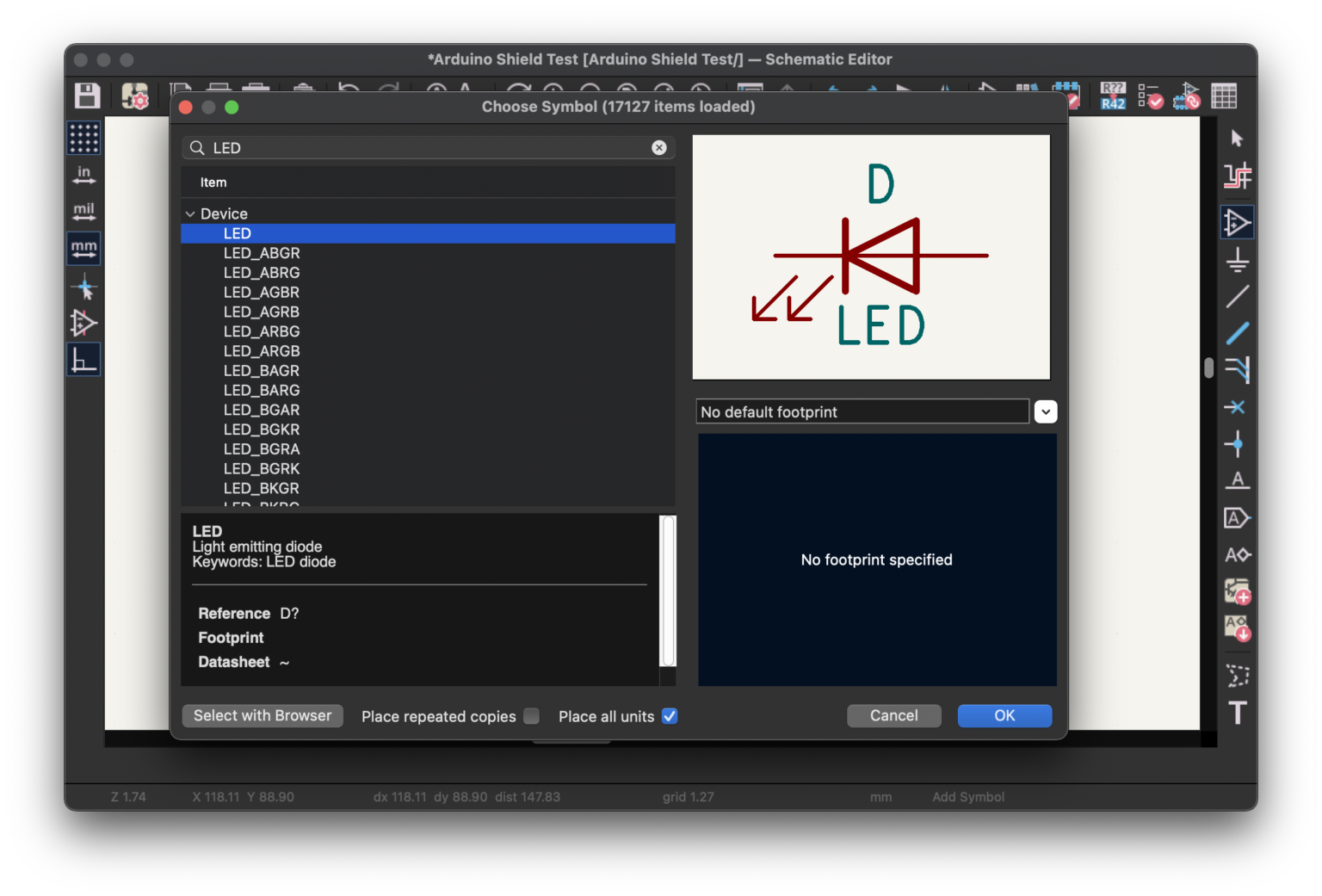1322x896 pixels.
Task: Click the Save schematic icon
Action: click(x=87, y=96)
